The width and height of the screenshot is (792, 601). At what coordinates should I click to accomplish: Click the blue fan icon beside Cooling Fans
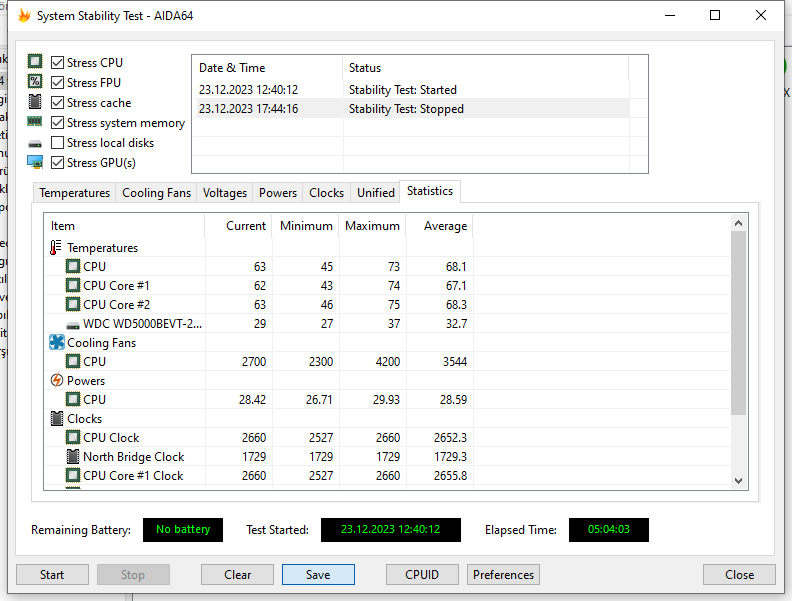[57, 342]
